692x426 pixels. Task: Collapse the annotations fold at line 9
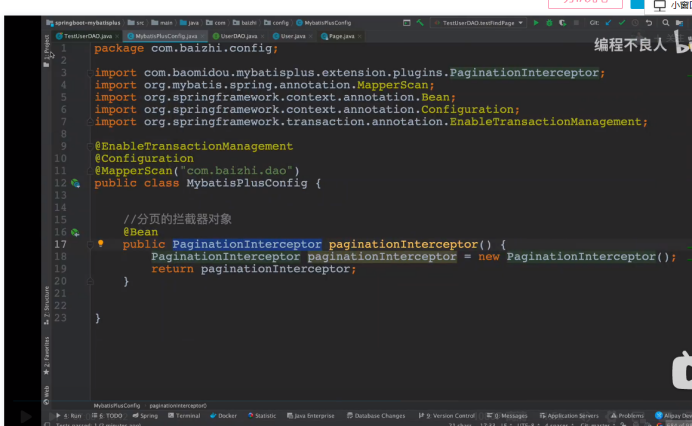tap(90, 147)
